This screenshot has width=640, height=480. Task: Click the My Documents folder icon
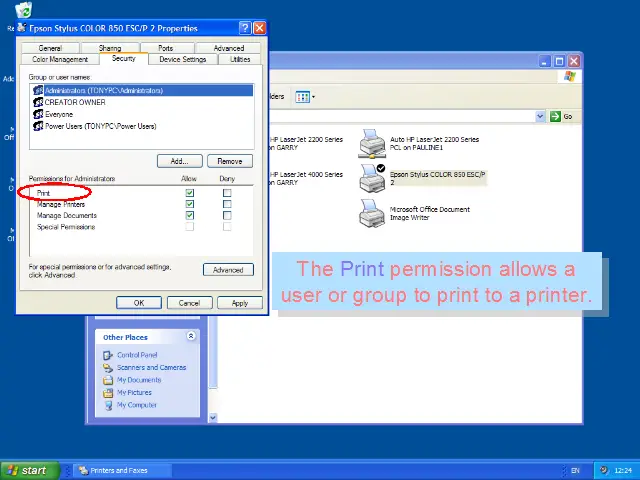(x=108, y=380)
